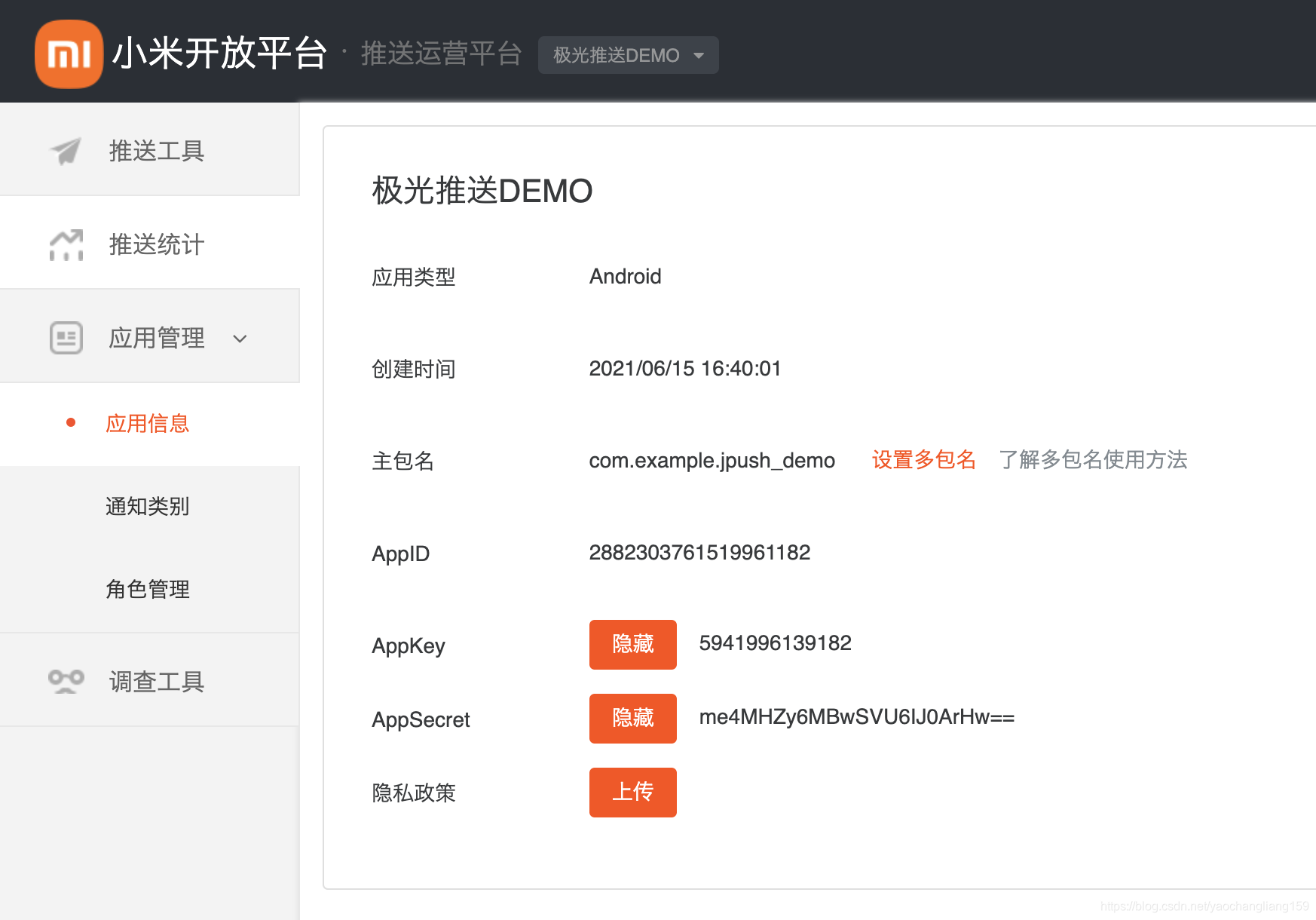Click 推送运营平台 header text
This screenshot has height=920, width=1316.
(441, 54)
